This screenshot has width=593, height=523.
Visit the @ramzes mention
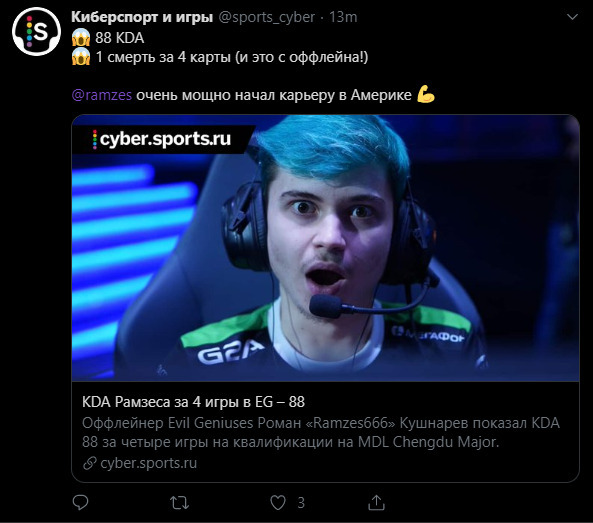(x=102, y=95)
